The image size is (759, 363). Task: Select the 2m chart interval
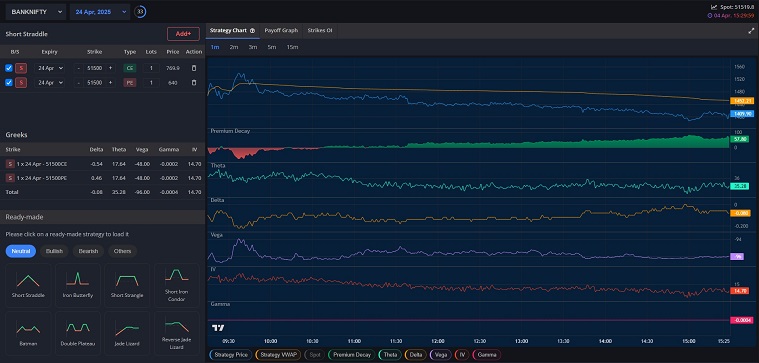234,47
